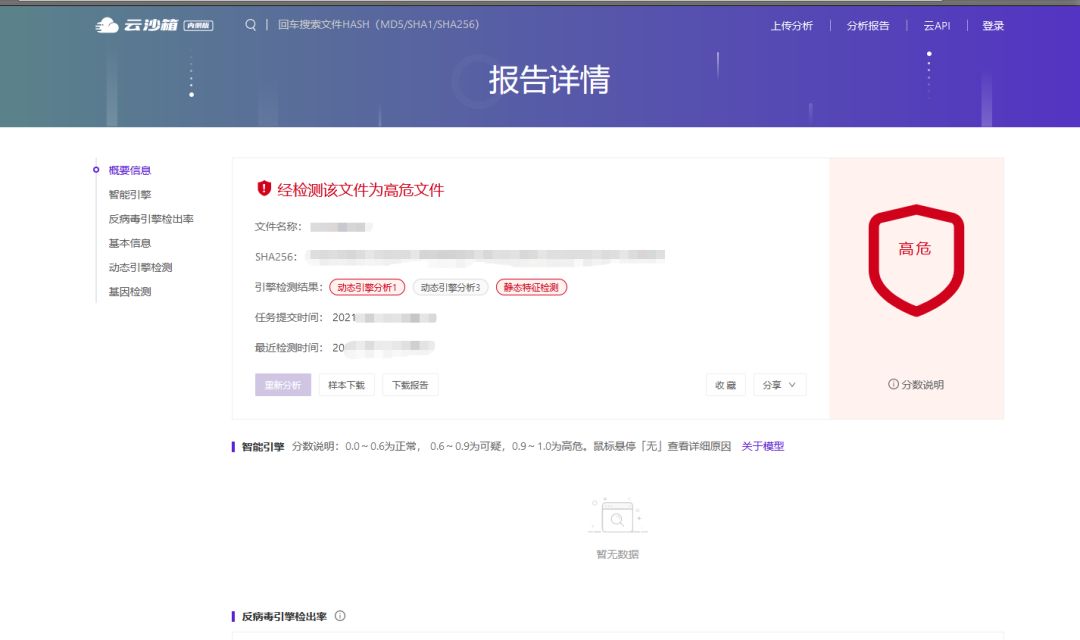The height and width of the screenshot is (640, 1080).
Task: Click the search magnifier icon
Action: (x=251, y=25)
